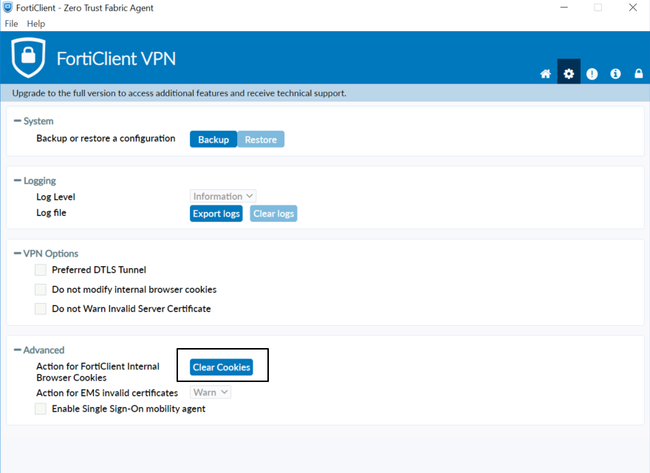Click the FortiClient title bar app icon
The height and width of the screenshot is (473, 650).
[x=7, y=7]
